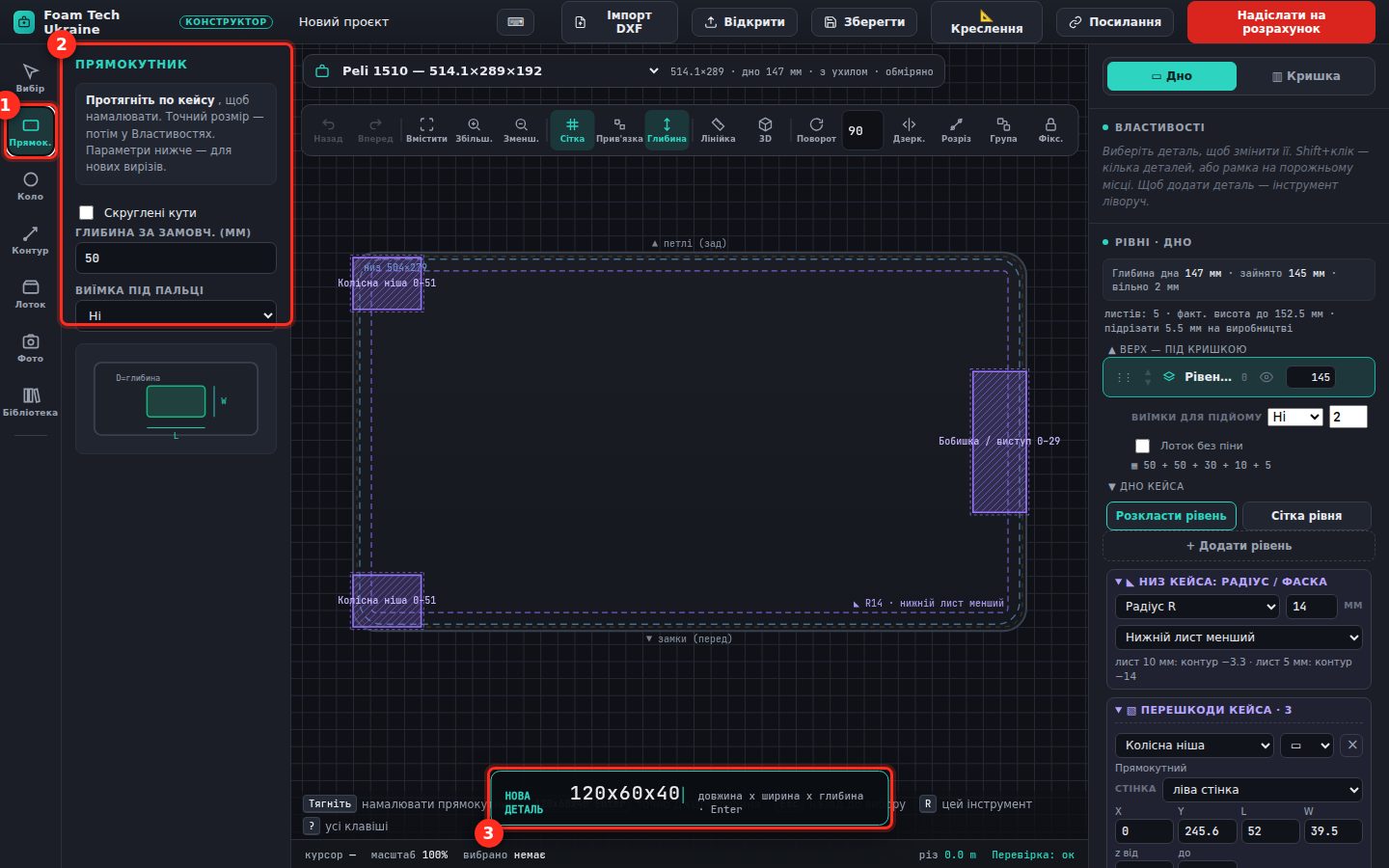
Task: Open the Радіус R dropdown
Action: 1198,607
